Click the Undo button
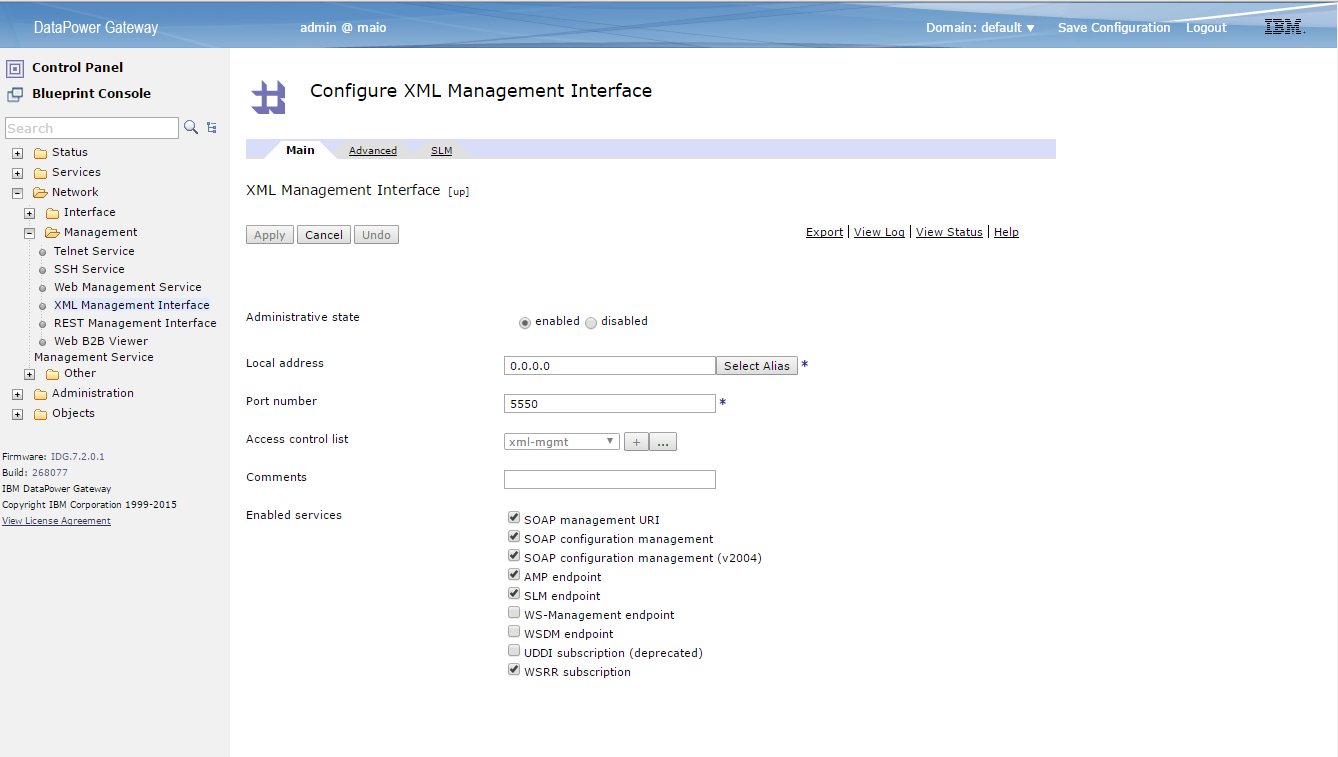Viewport: 1338px width, 757px height. click(x=376, y=235)
